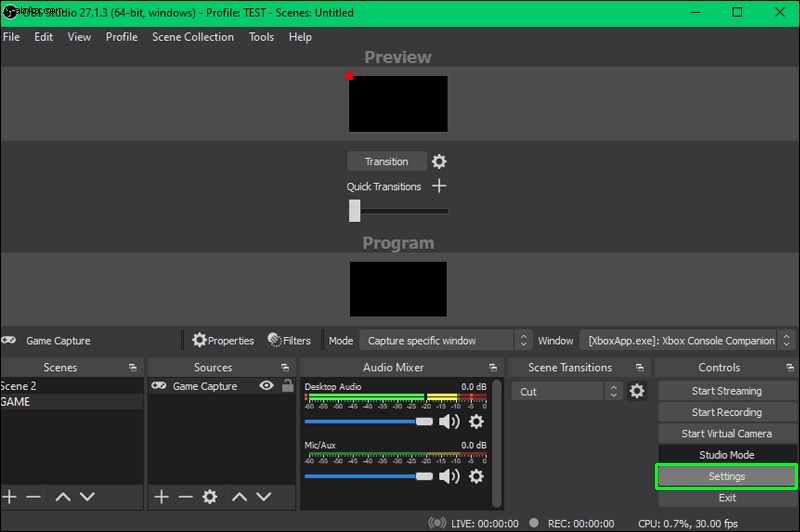
Task: Open source properties gear in Sources panel
Action: pyautogui.click(x=210, y=496)
